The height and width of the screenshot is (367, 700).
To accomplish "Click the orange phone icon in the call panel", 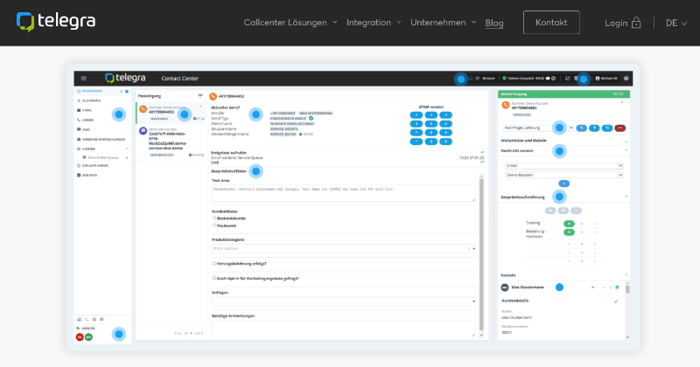I will point(505,105).
